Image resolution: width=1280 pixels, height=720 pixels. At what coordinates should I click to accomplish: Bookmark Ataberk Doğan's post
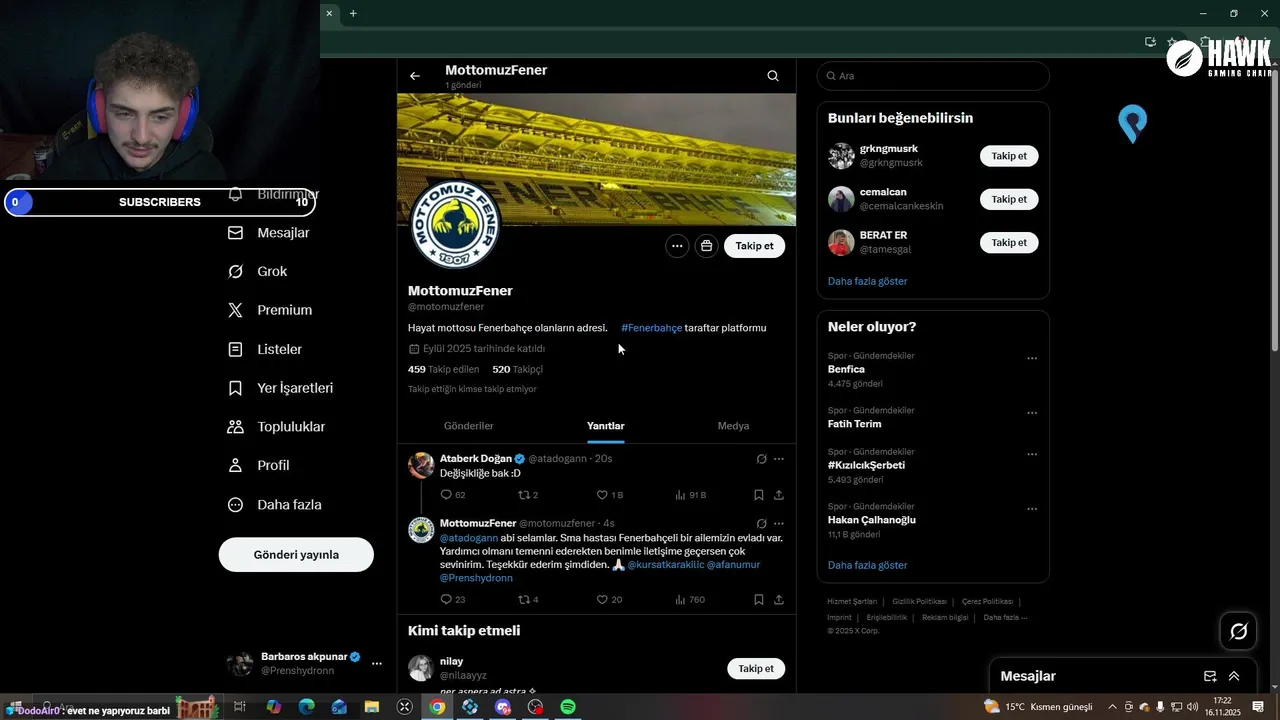click(x=759, y=495)
